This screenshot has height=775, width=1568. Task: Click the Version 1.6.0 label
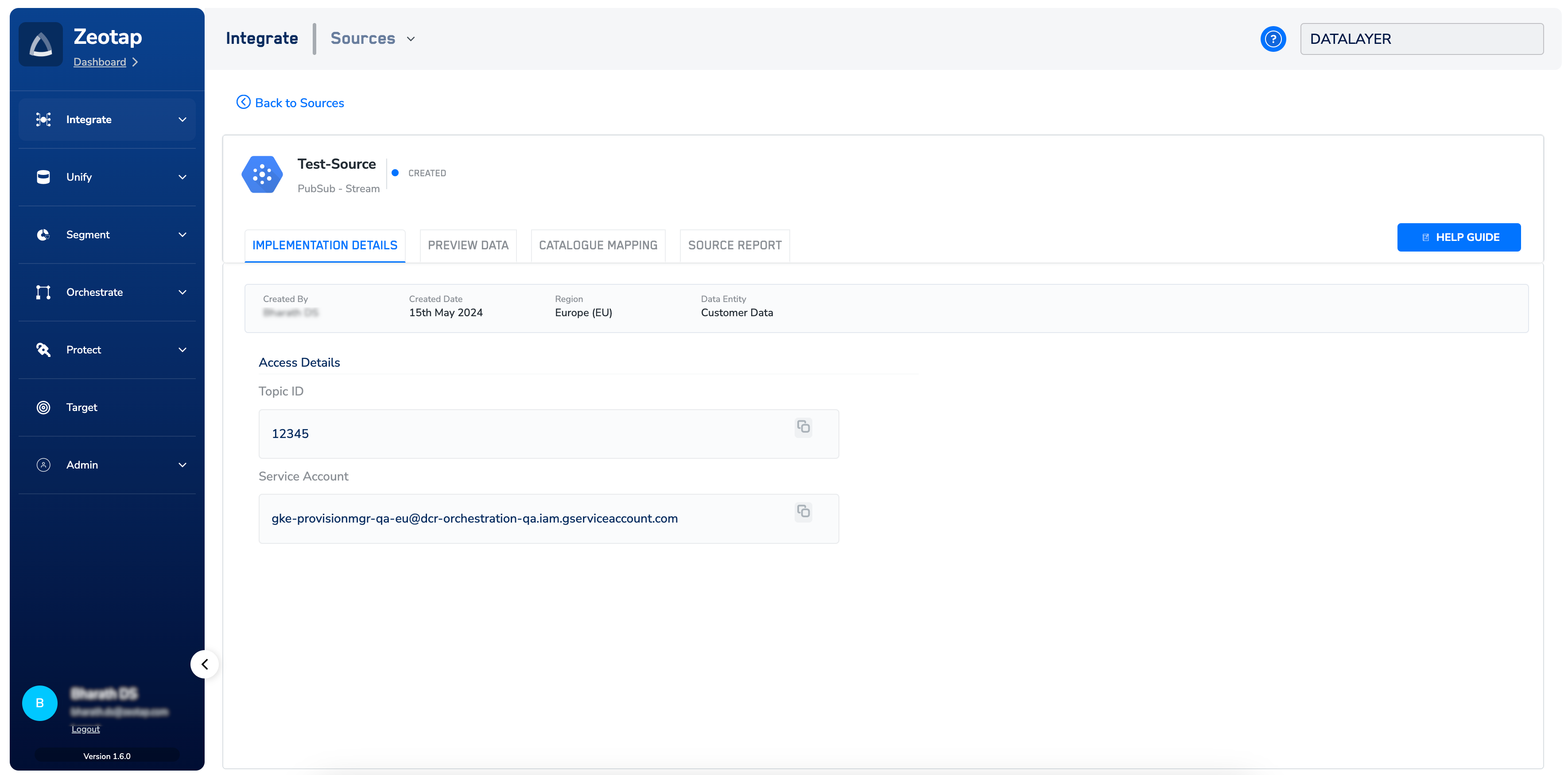coord(107,756)
